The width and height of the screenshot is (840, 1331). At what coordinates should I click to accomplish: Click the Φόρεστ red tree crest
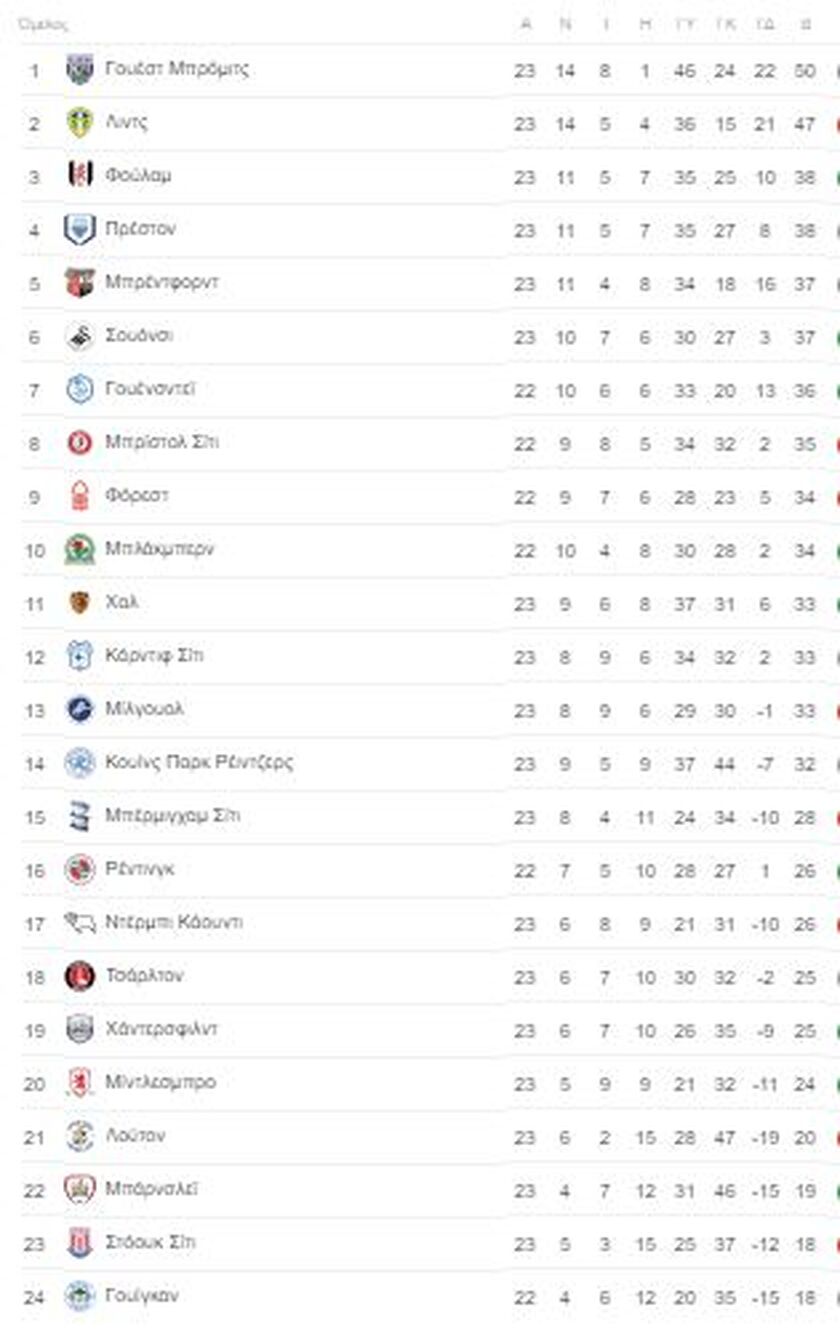coord(80,496)
